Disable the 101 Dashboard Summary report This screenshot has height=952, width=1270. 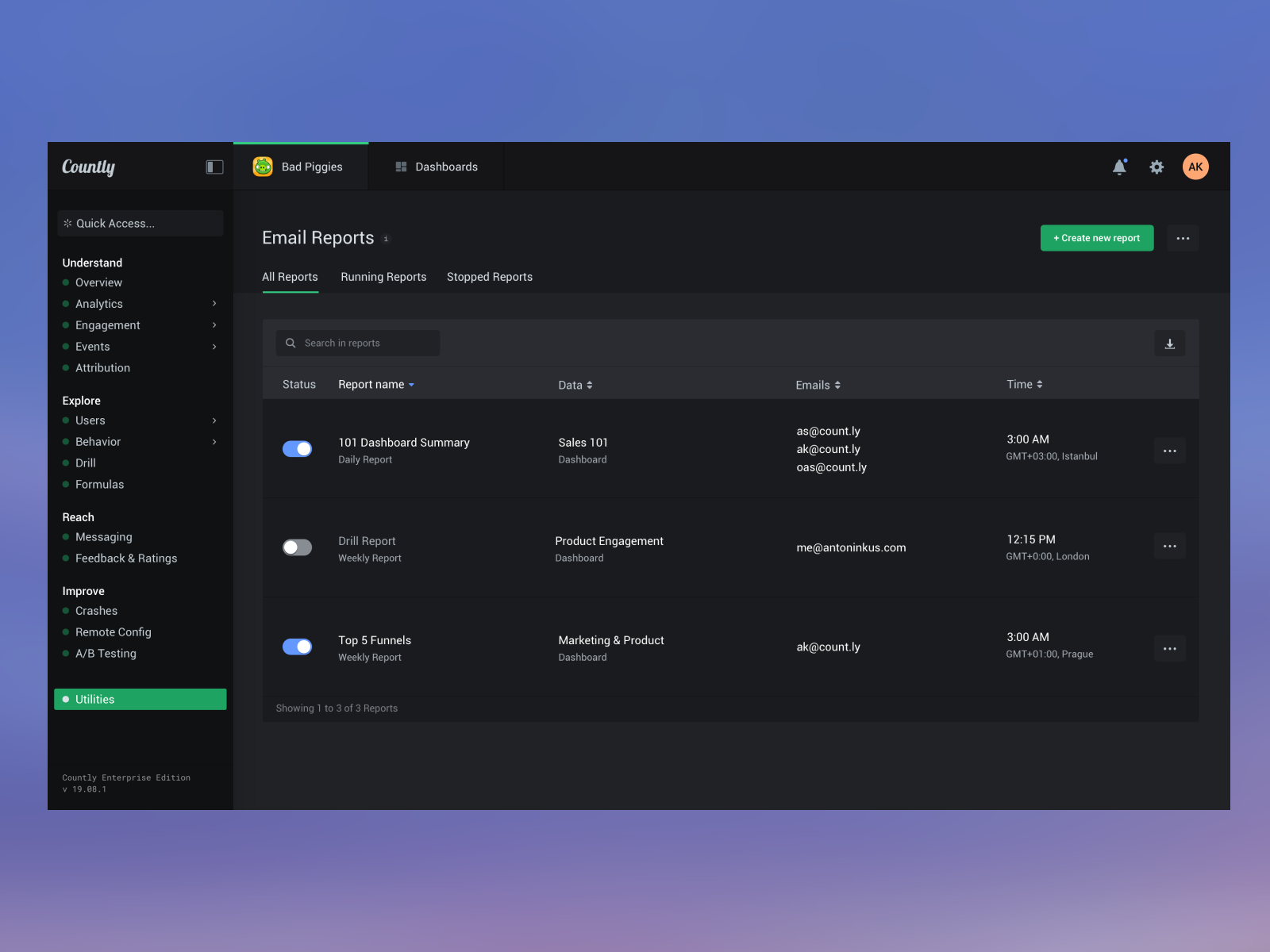click(297, 448)
